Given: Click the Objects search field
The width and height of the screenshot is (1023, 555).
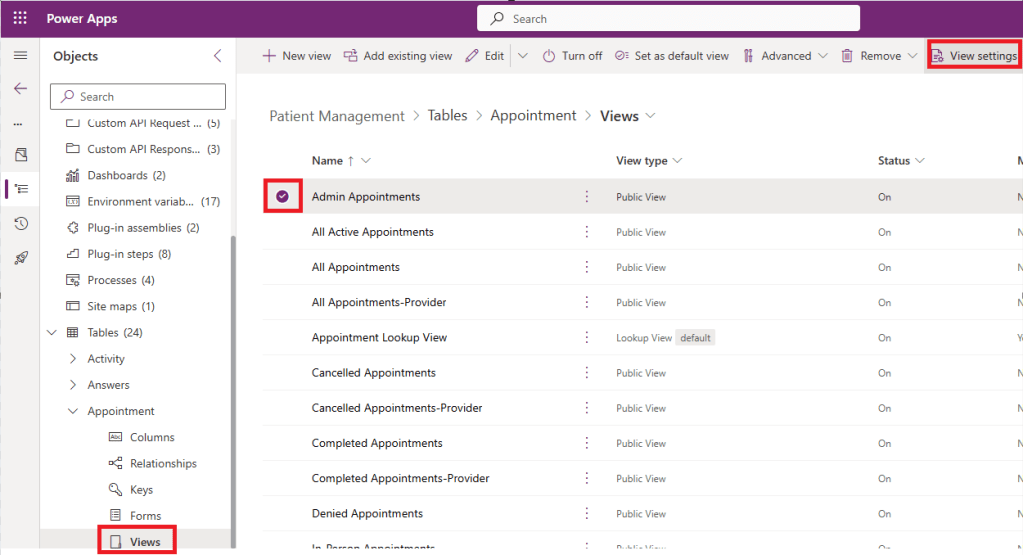Looking at the screenshot, I should [138, 97].
